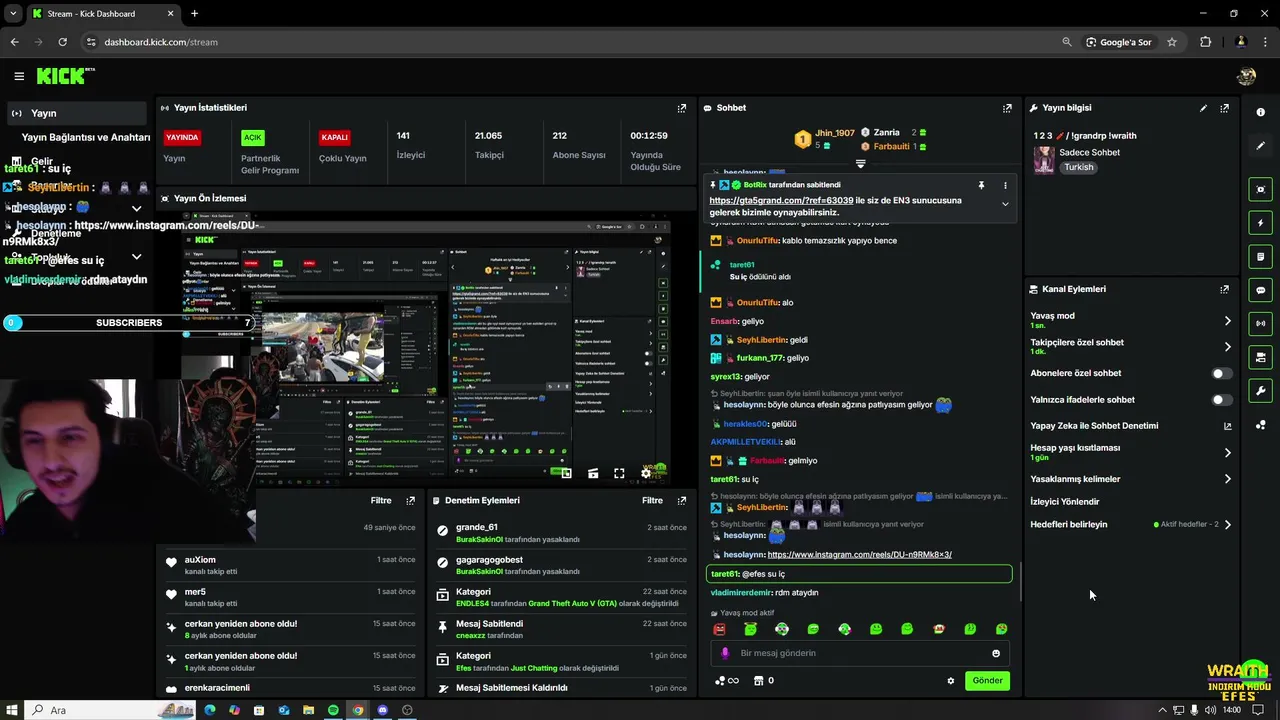Expand the Yavaş mod settings
The height and width of the screenshot is (720, 1280).
point(1228,321)
